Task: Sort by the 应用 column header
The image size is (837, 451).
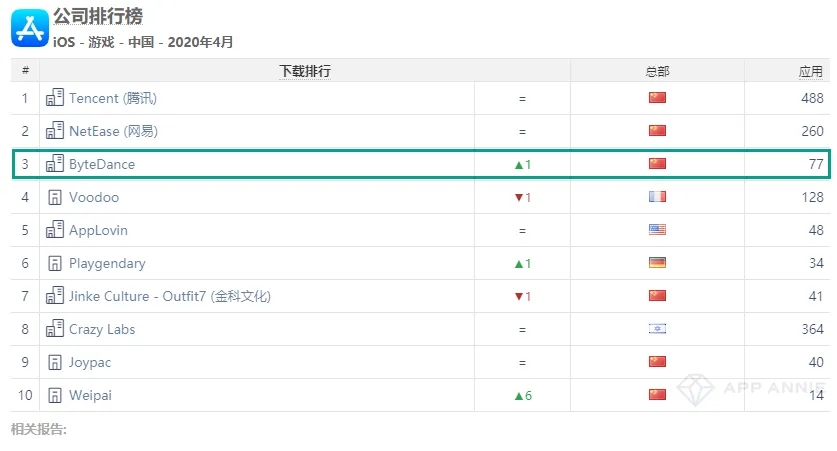Action: point(810,71)
